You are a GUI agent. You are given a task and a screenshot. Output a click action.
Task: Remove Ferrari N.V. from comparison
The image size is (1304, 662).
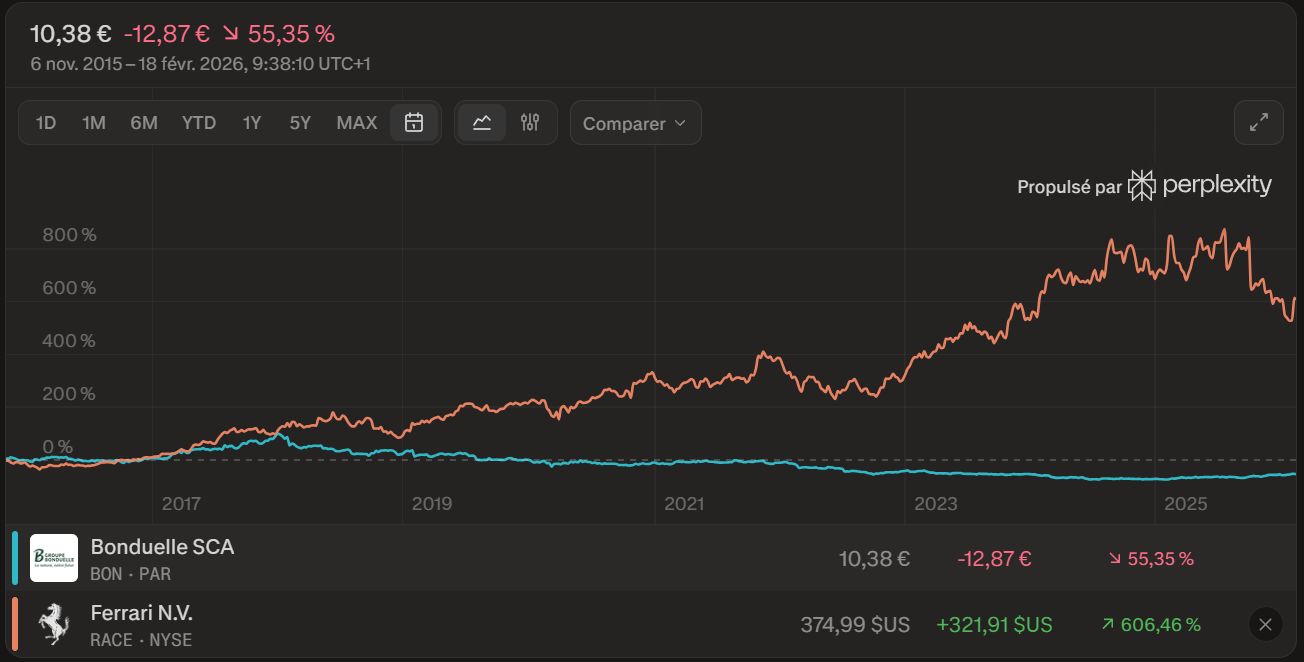[1265, 625]
